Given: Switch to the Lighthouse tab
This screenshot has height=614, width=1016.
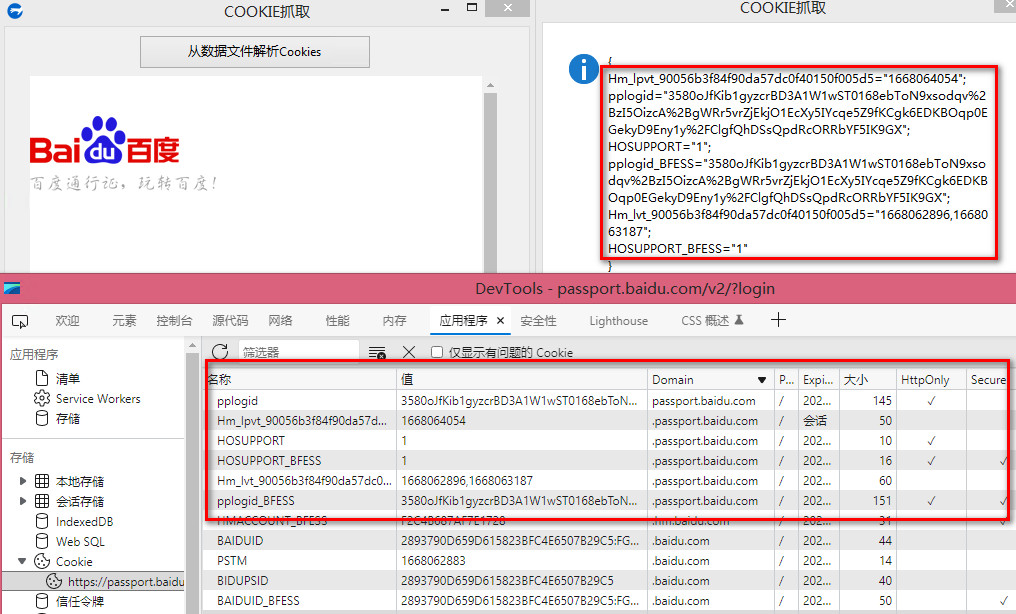Looking at the screenshot, I should pos(619,321).
